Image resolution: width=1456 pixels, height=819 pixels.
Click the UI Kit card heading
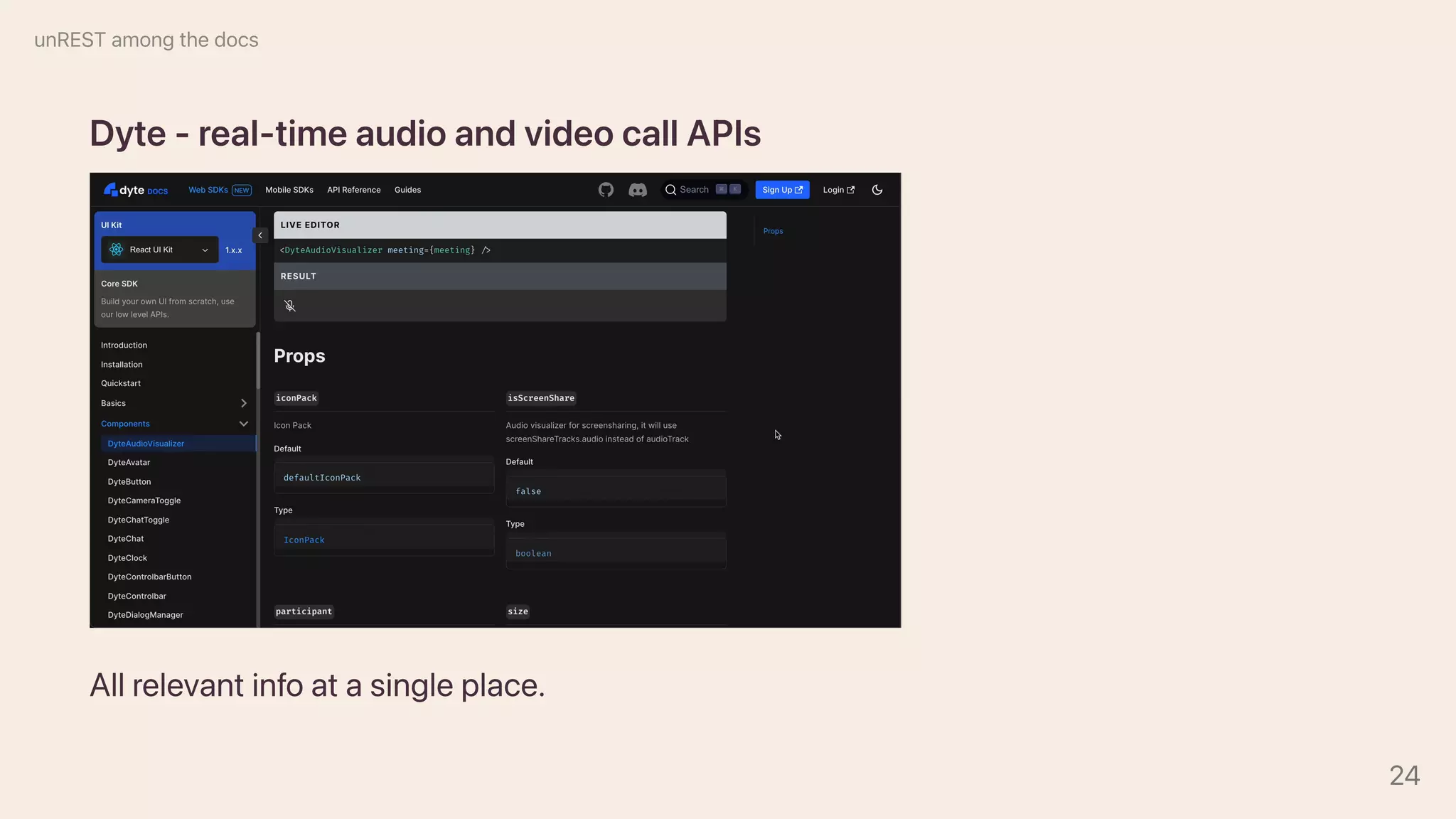click(x=112, y=225)
